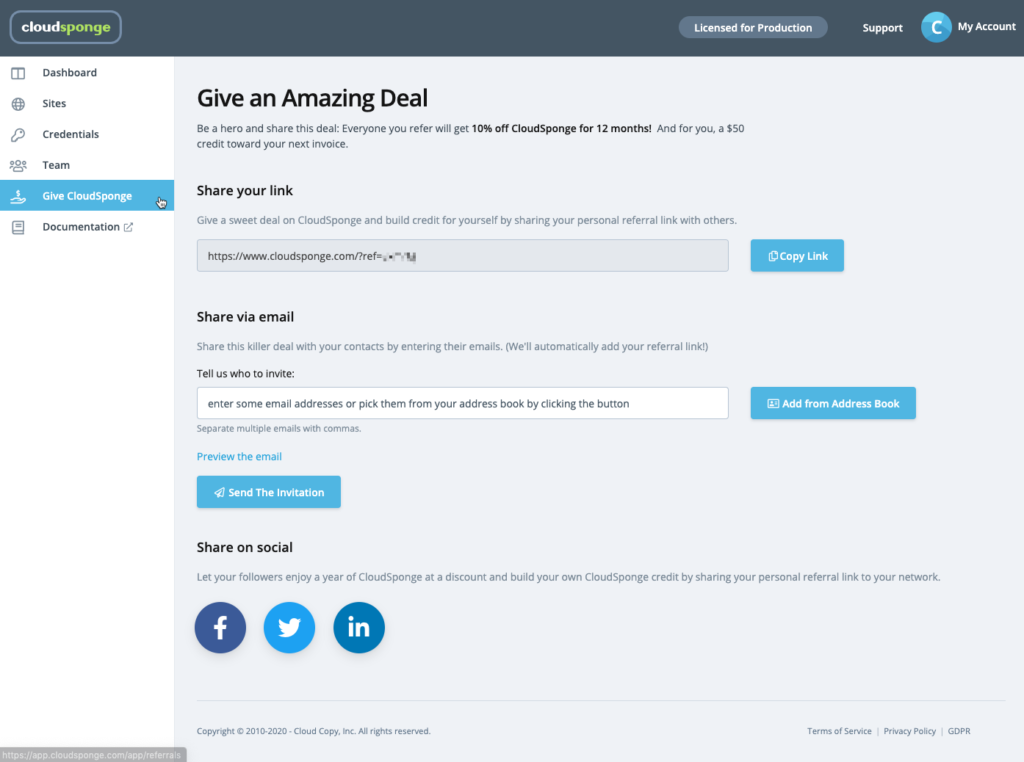Copy the referral link with Copy Link
The height and width of the screenshot is (762, 1024).
pyautogui.click(x=797, y=256)
